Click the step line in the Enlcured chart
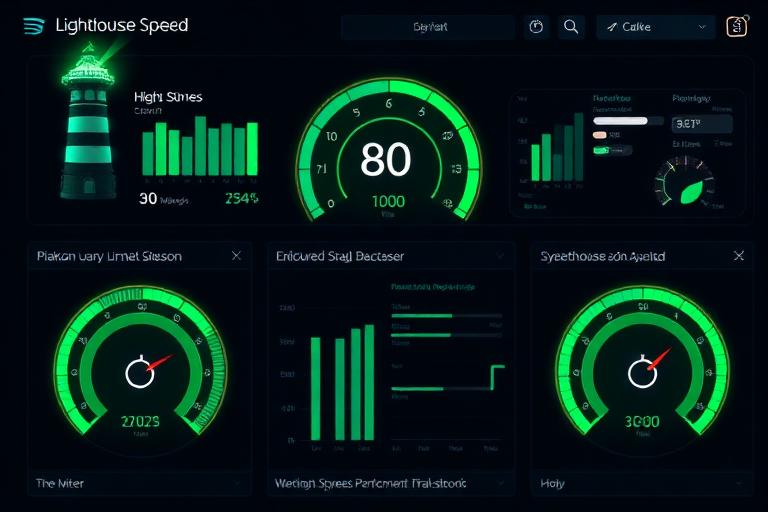Screen dimensions: 768x512 tap(497, 376)
